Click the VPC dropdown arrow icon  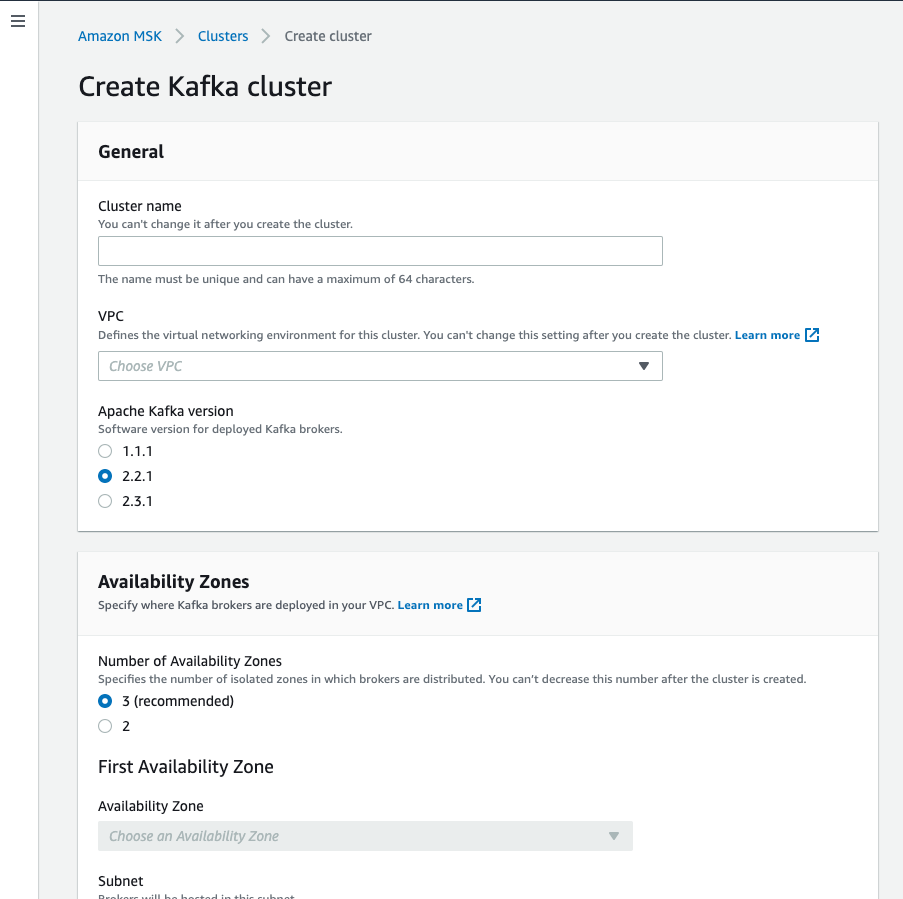tap(645, 366)
